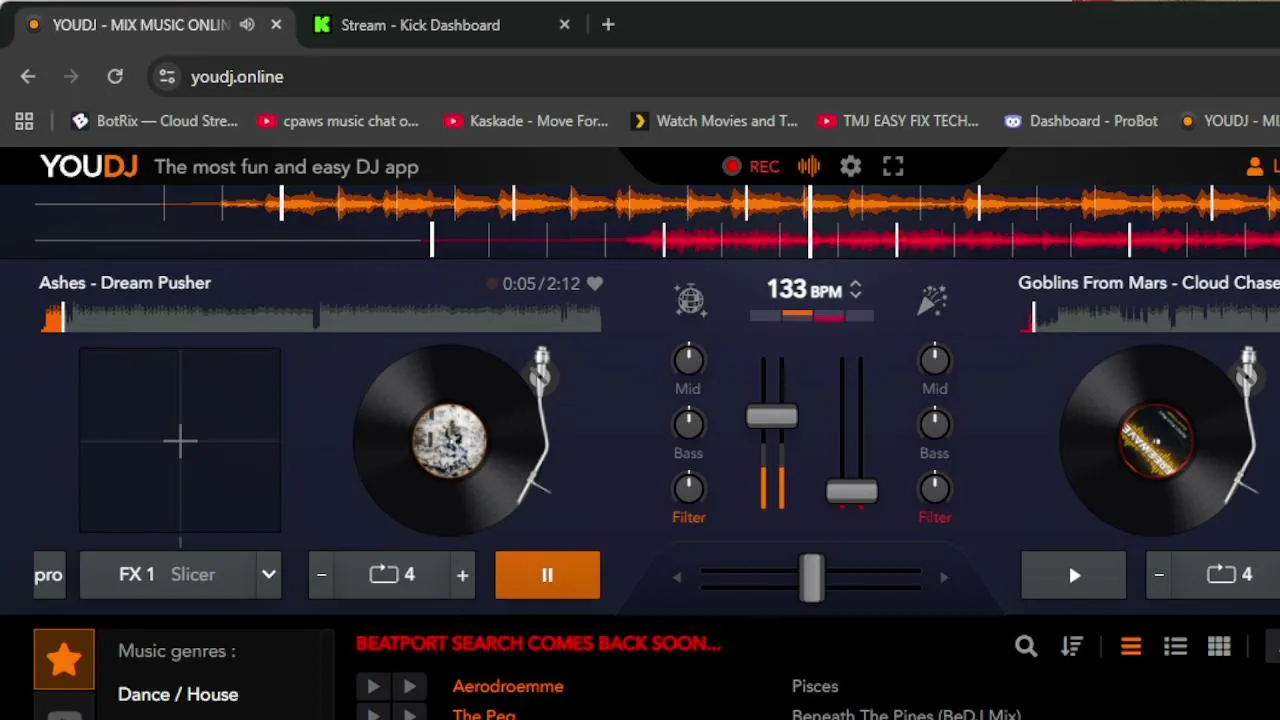
Task: Play the right deck
Action: coord(1074,575)
